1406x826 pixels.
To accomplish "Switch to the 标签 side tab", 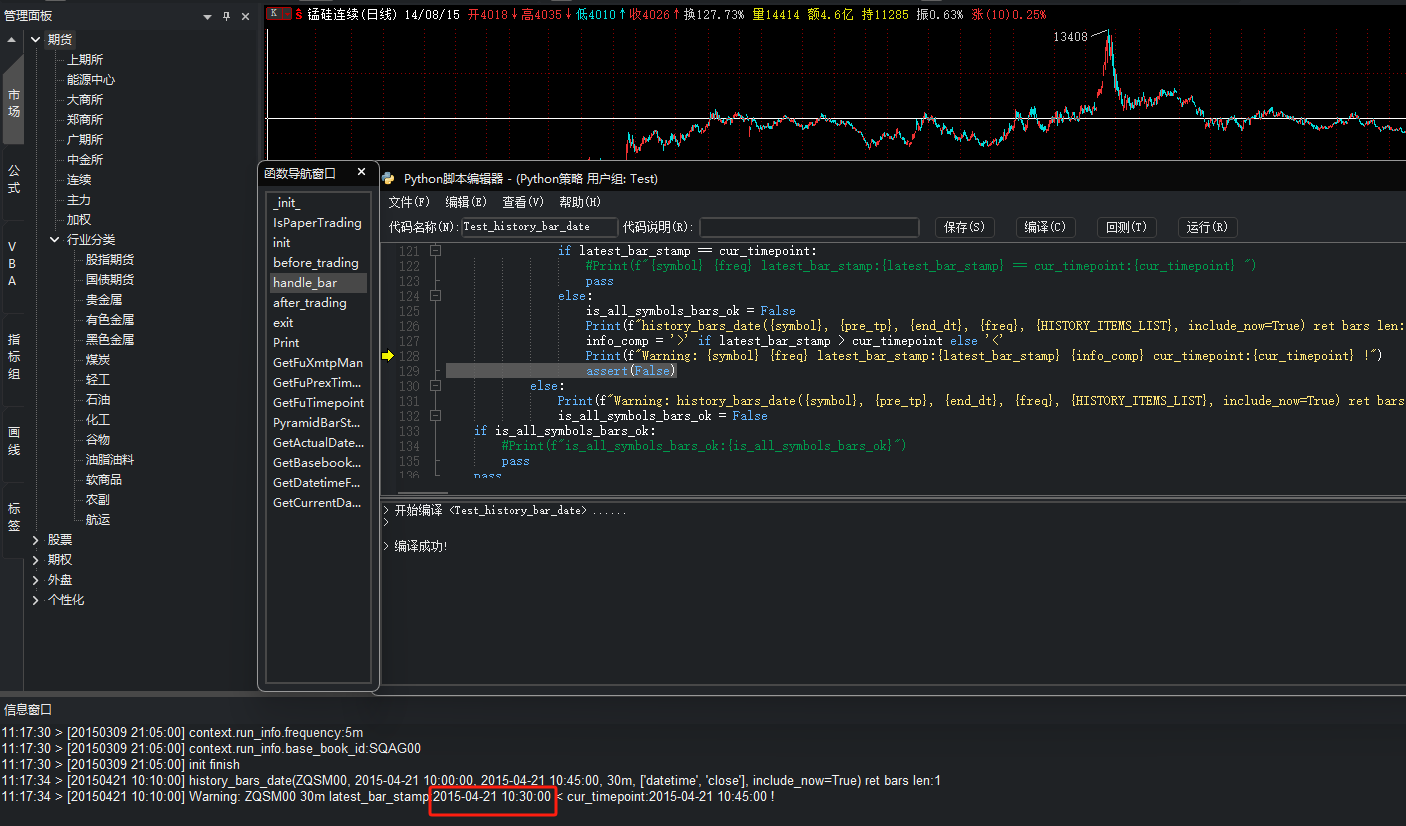I will point(13,517).
